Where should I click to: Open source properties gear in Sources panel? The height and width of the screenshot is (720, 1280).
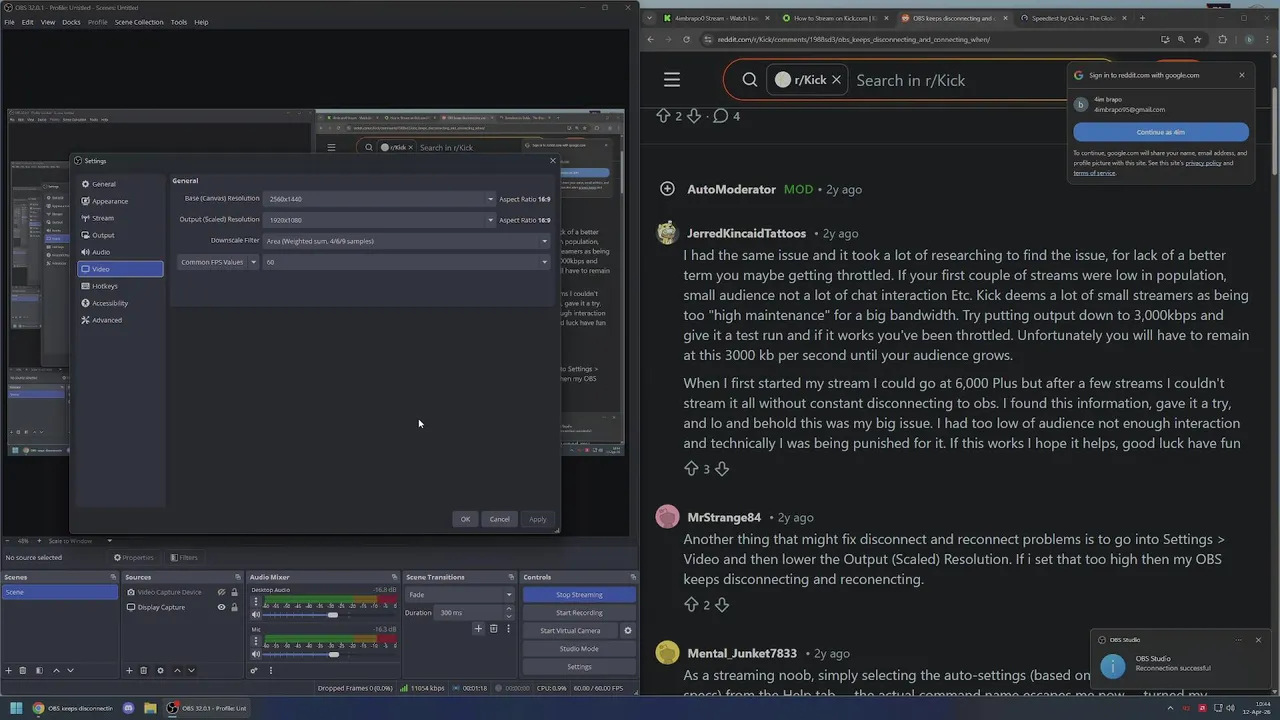[160, 670]
